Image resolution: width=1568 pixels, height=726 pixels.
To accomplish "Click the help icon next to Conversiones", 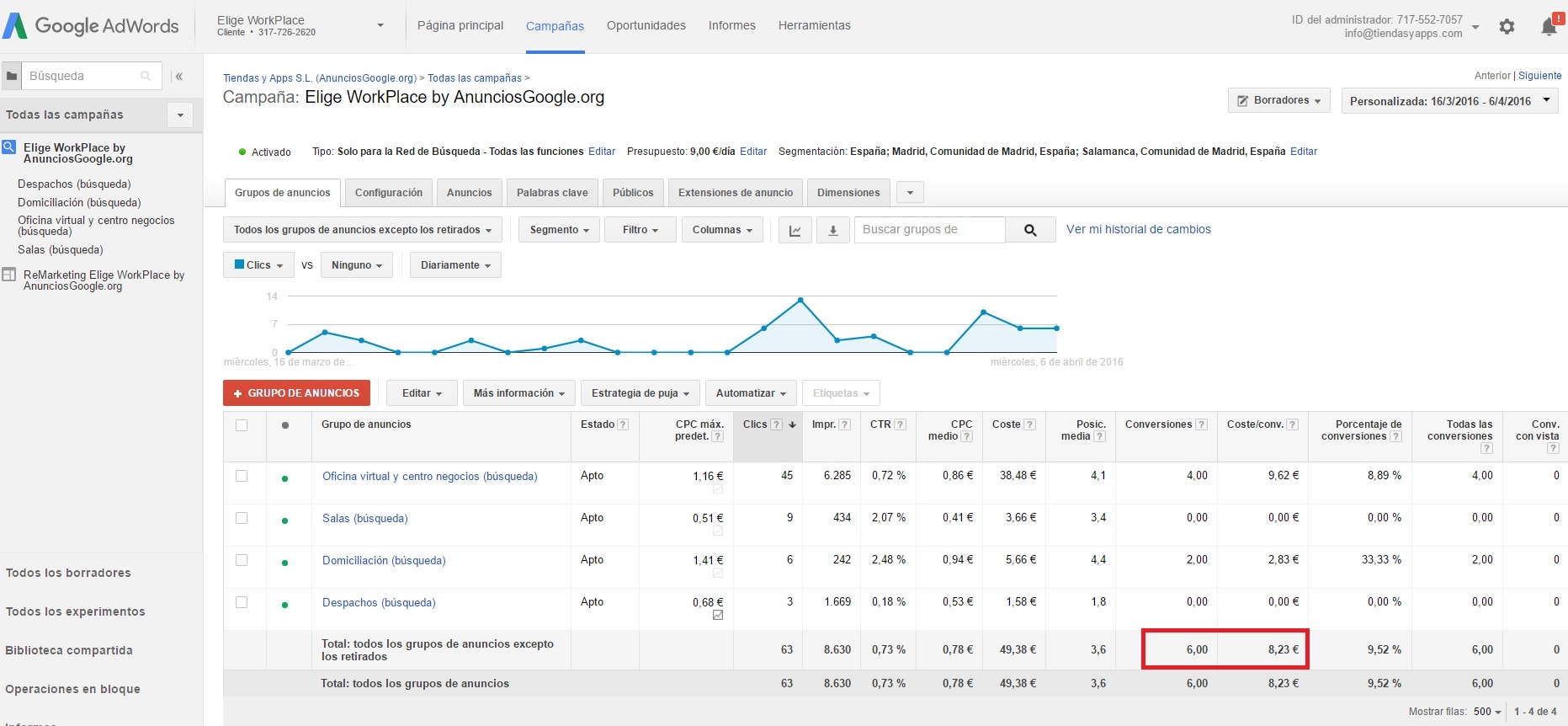I will 1201,424.
